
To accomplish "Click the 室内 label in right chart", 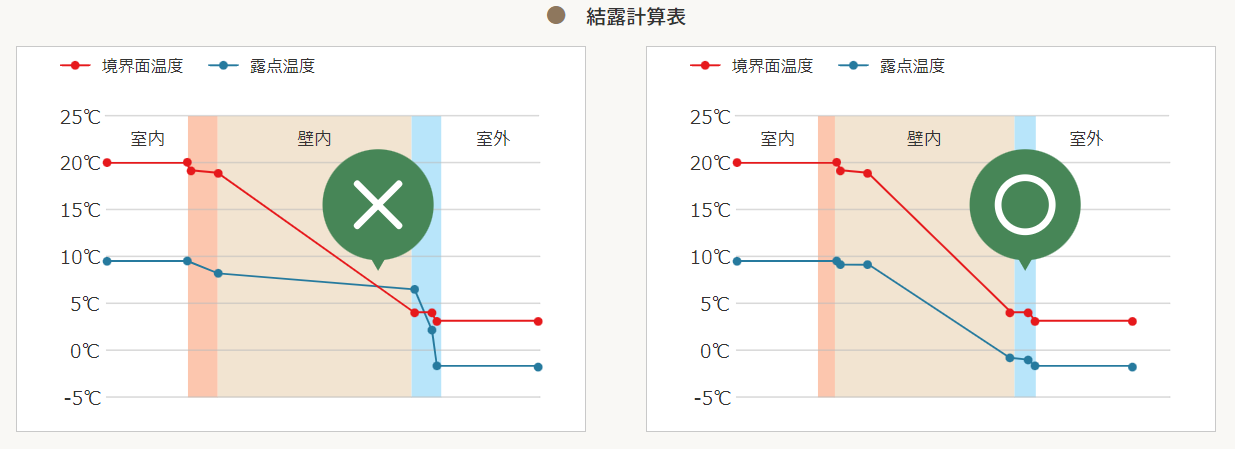I will tap(778, 139).
